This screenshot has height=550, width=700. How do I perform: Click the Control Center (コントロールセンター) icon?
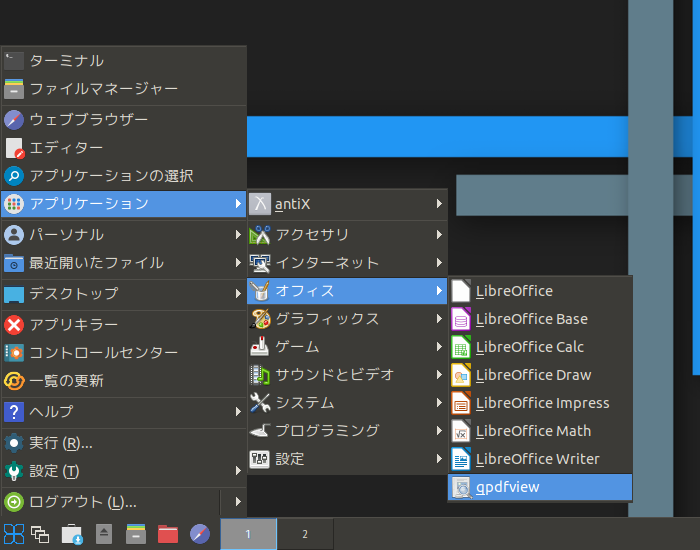click(14, 353)
